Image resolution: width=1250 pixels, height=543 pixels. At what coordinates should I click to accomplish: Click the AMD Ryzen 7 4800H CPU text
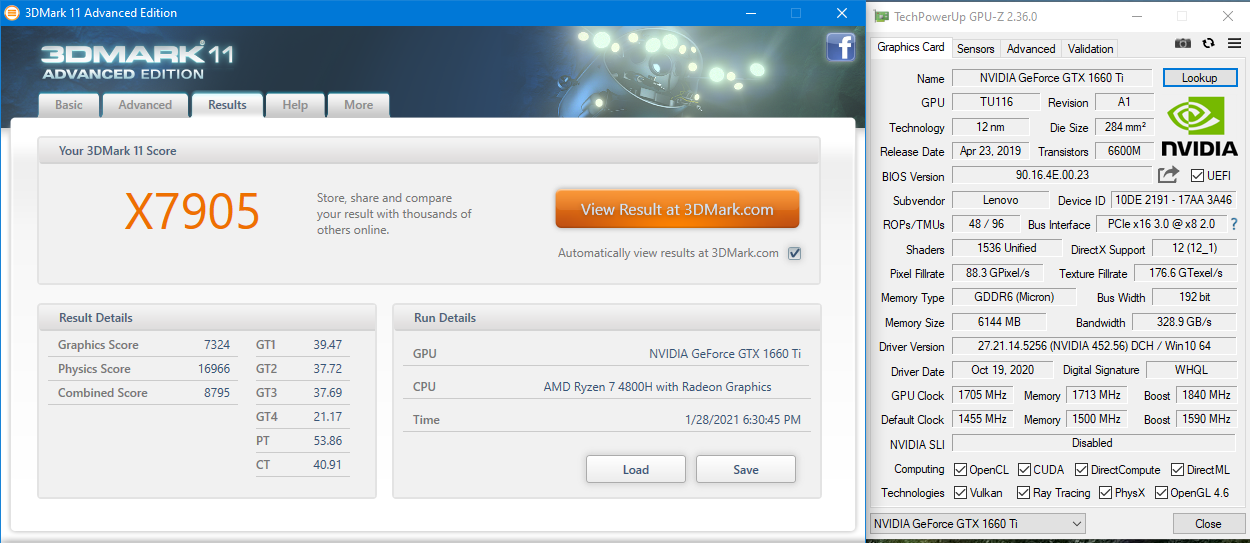[x=658, y=387]
